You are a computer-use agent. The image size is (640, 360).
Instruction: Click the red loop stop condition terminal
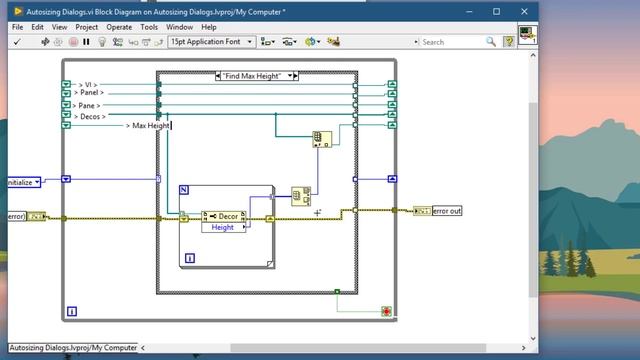click(x=386, y=311)
